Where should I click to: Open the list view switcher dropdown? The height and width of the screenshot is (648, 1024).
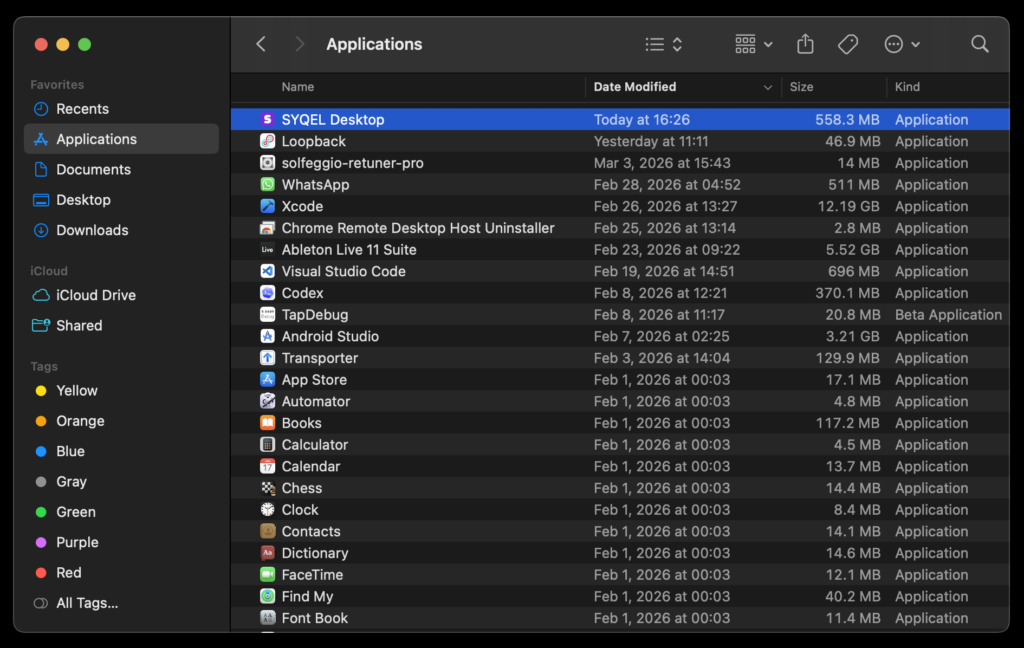664,44
